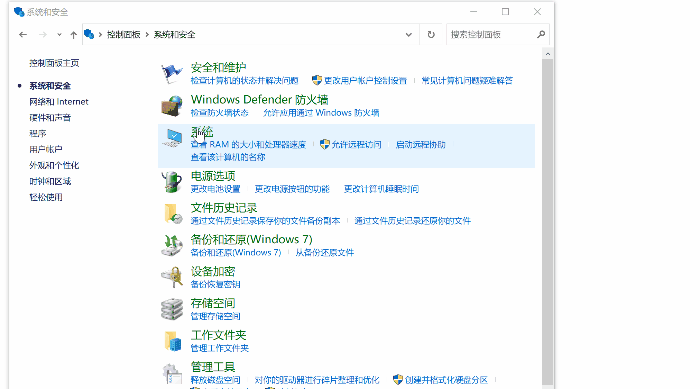
Task: Open Windows Defender 防火墙 heading
Action: point(259,99)
